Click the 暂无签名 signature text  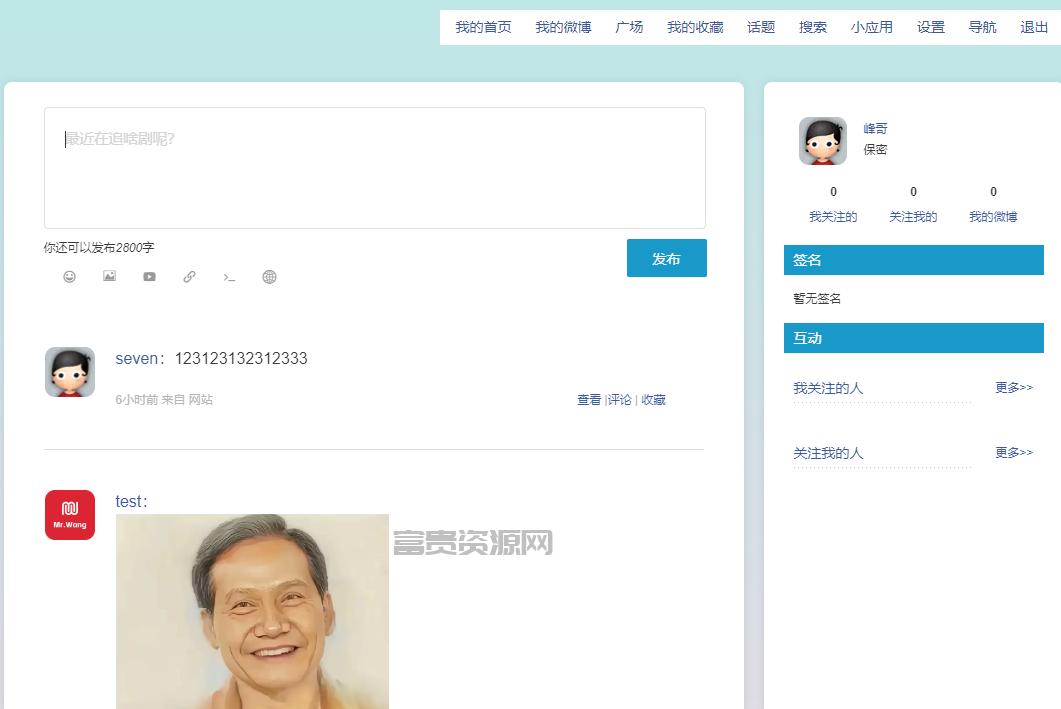[817, 298]
